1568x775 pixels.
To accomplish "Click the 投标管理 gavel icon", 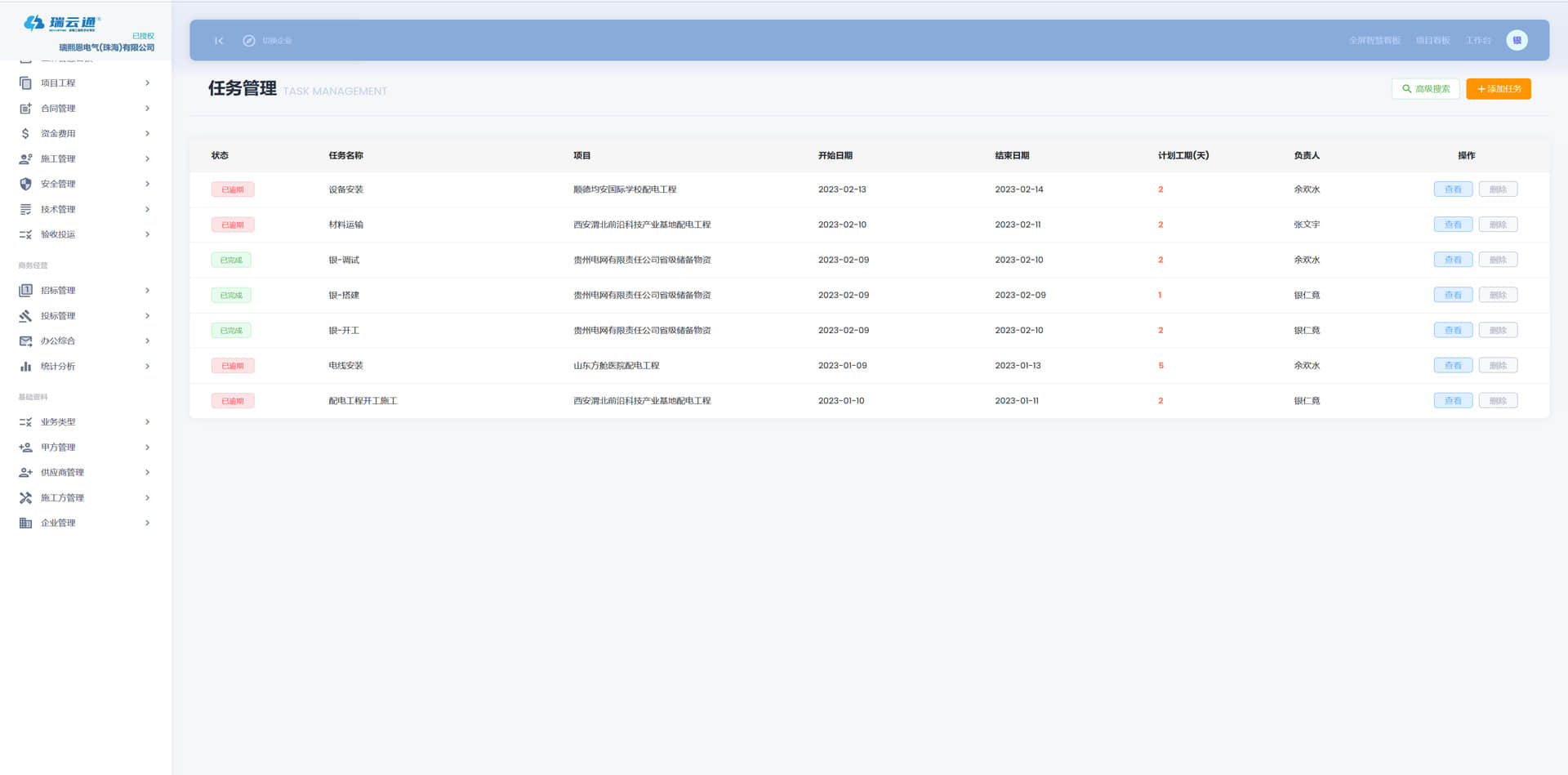I will click(25, 315).
